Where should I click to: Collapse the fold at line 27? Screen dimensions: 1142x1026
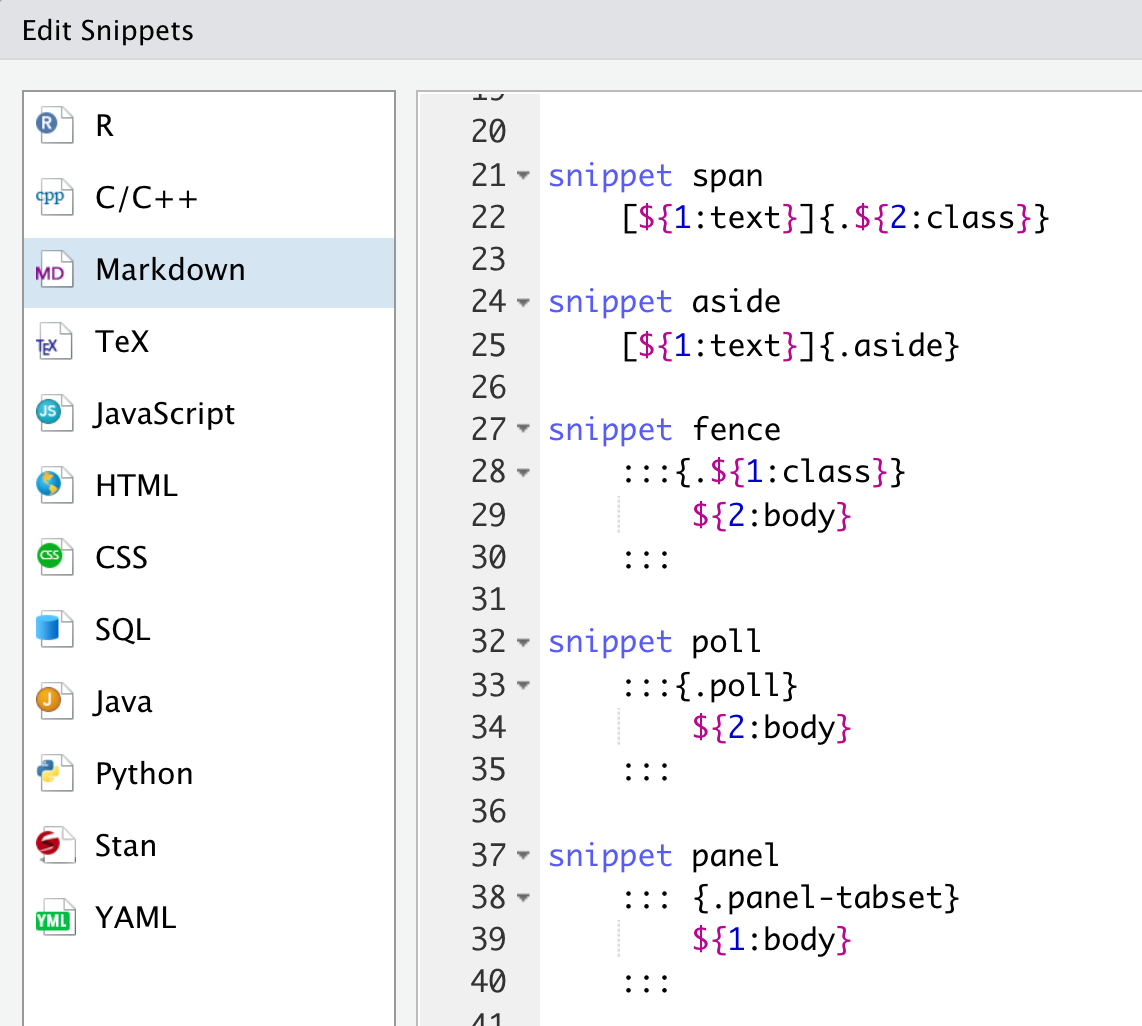pos(523,429)
